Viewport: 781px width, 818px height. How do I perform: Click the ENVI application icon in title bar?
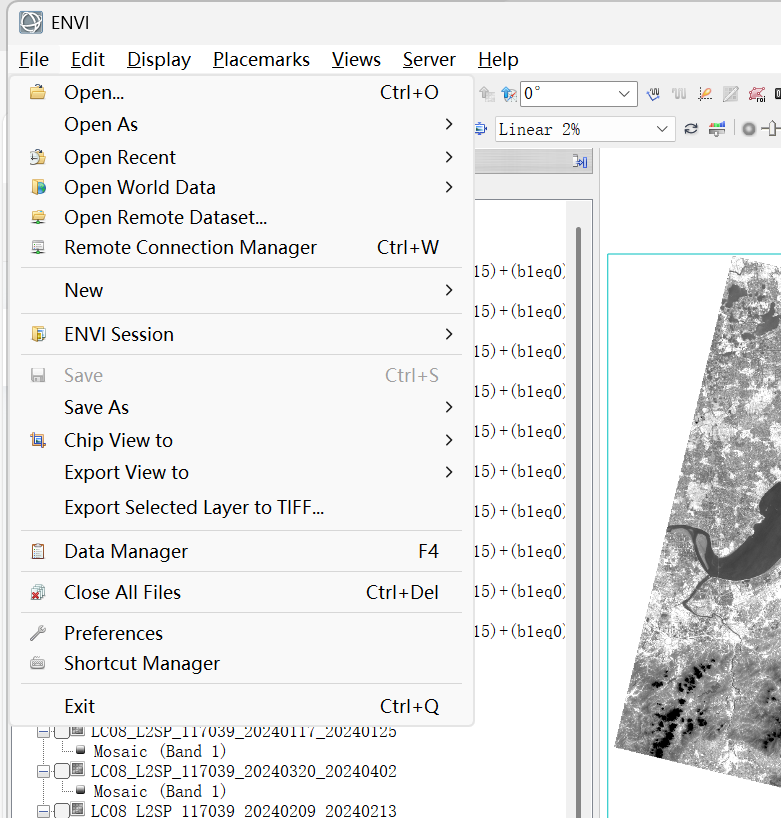(x=31, y=22)
